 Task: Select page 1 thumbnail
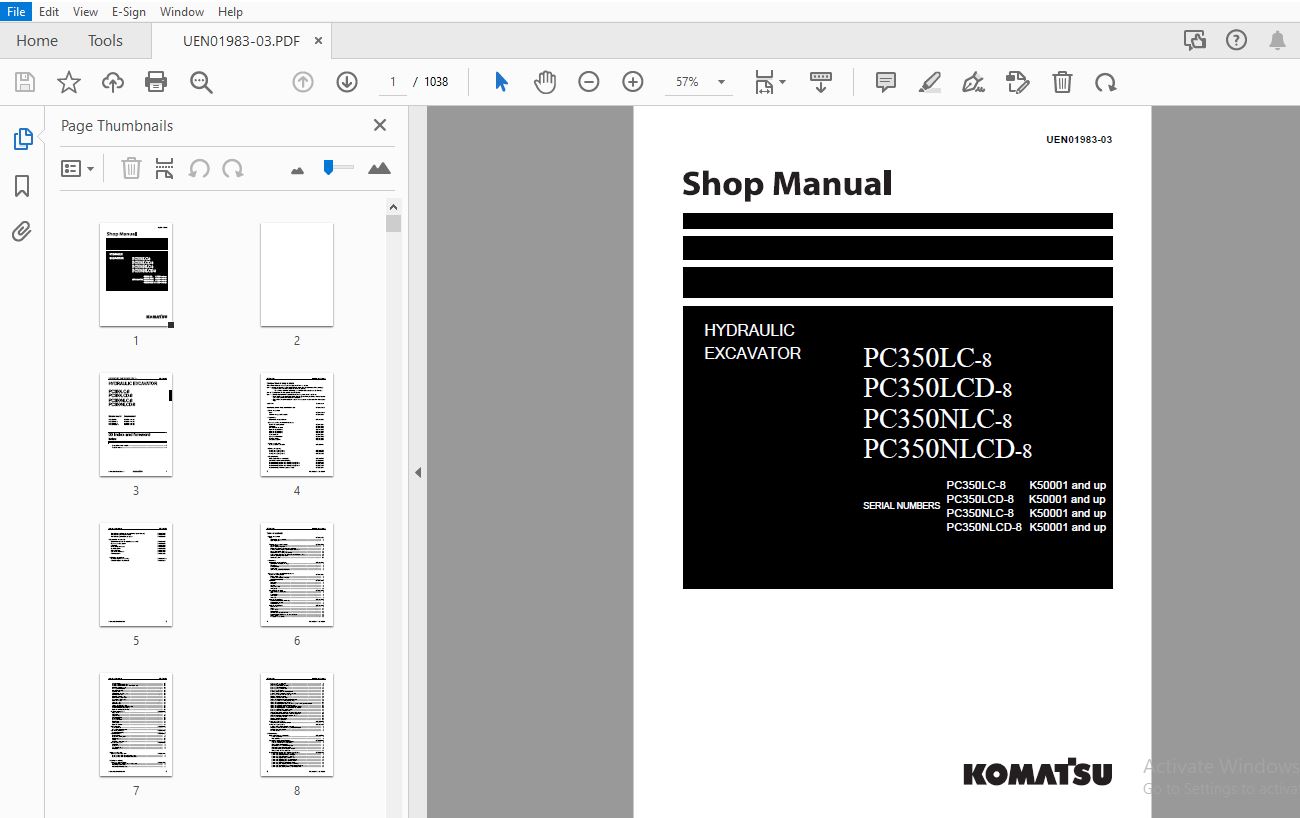click(x=136, y=275)
